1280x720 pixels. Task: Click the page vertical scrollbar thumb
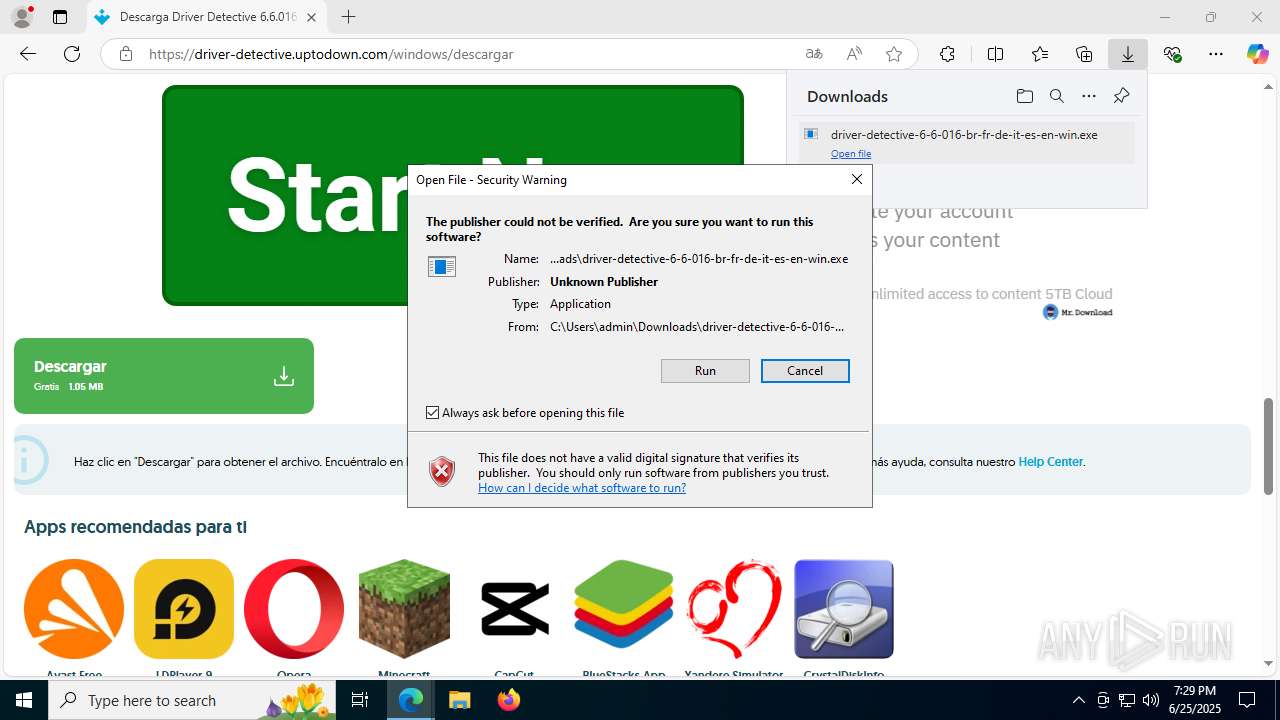[1268, 445]
